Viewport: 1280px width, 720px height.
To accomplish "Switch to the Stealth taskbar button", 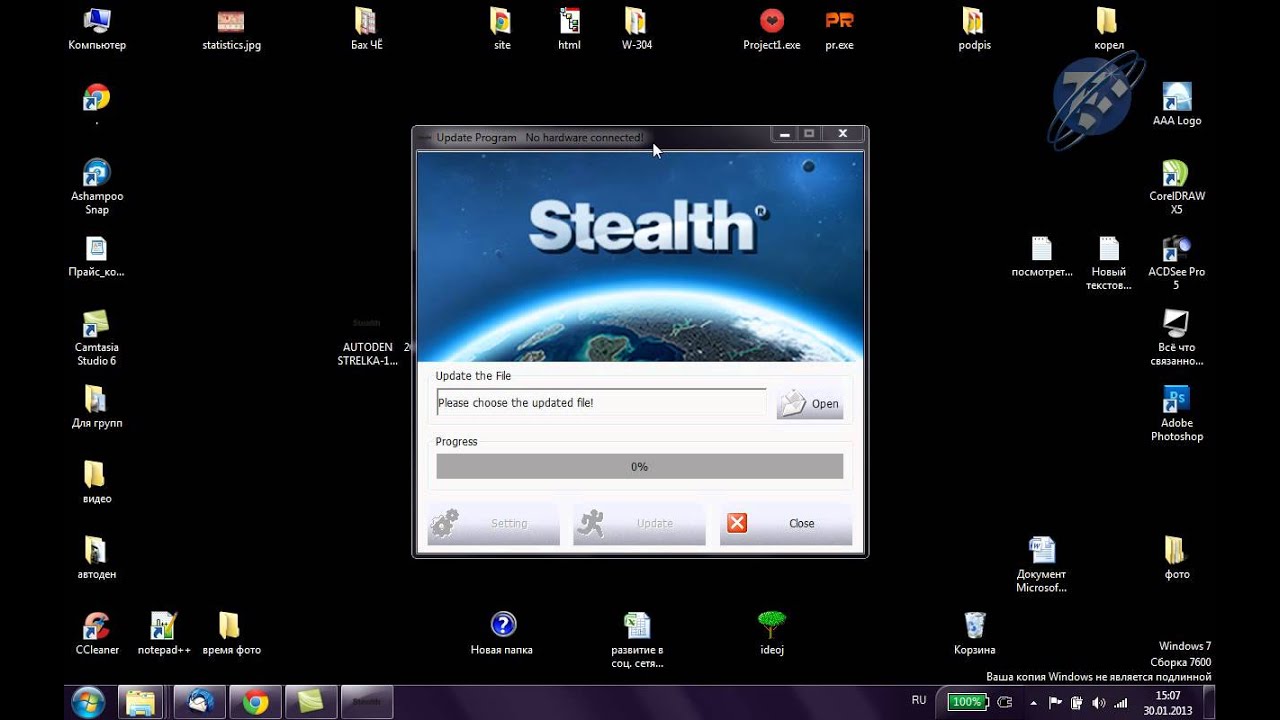I will pos(367,702).
